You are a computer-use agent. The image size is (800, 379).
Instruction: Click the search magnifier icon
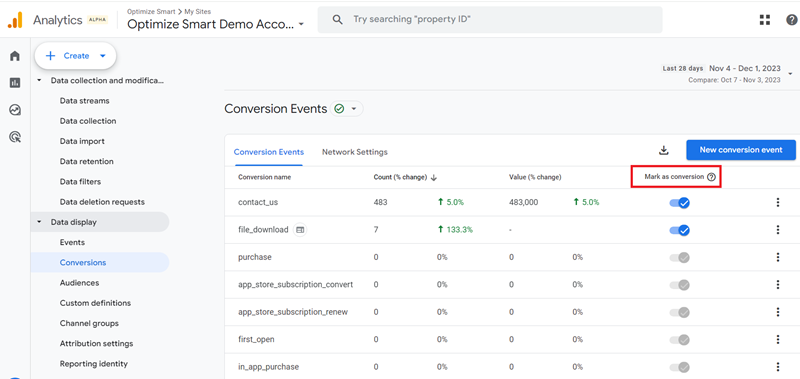[x=337, y=19]
